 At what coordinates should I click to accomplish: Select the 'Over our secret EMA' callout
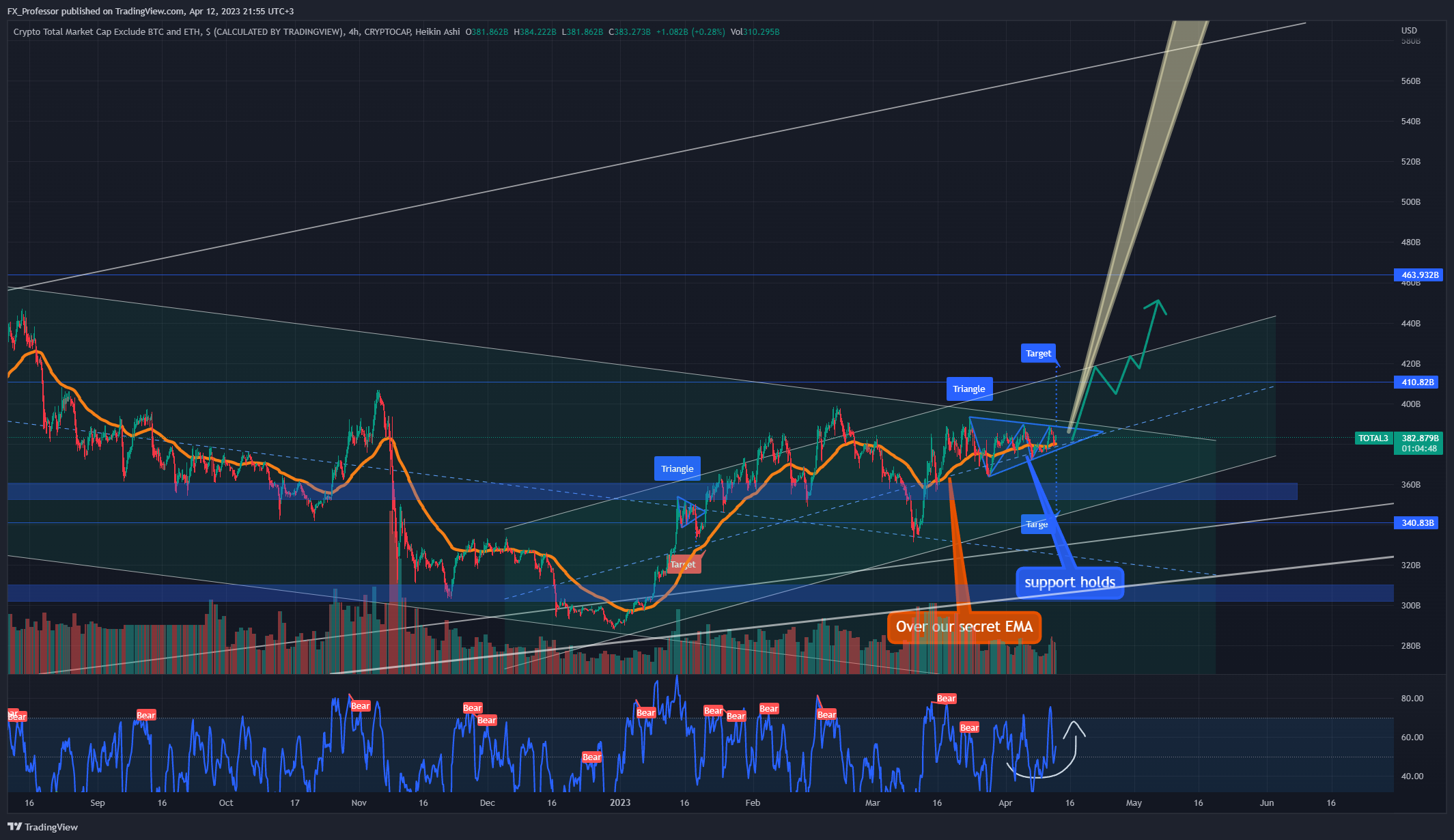(964, 627)
